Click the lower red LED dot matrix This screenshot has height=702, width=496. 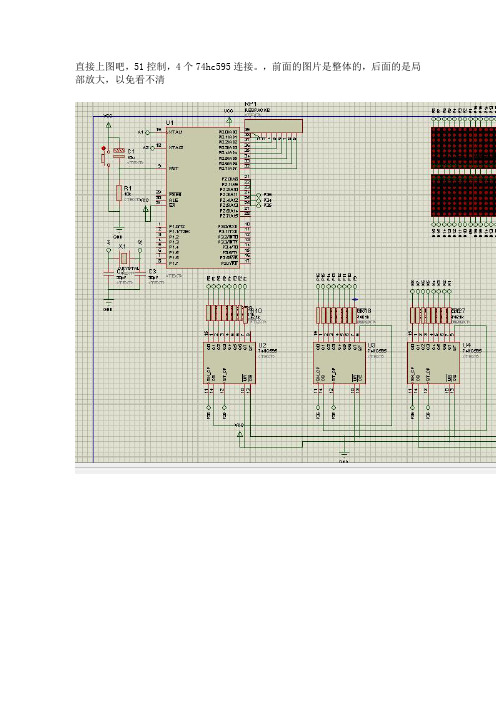(x=463, y=195)
